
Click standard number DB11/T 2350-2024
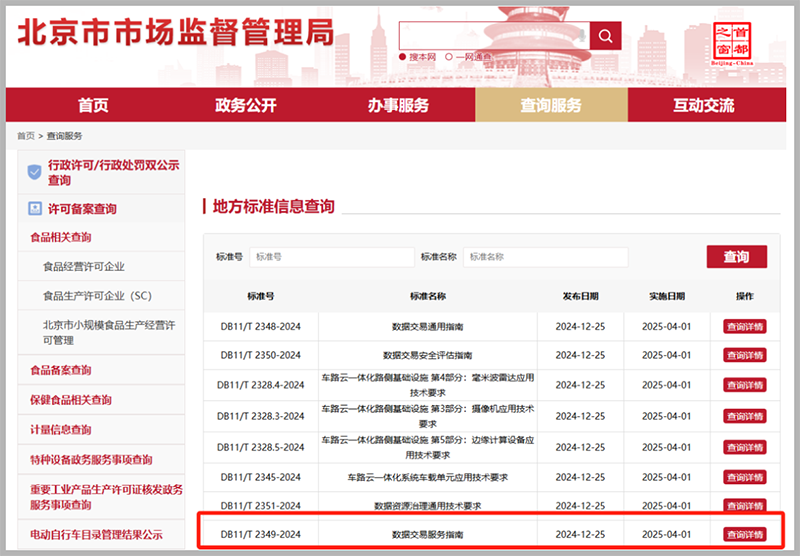pos(261,355)
